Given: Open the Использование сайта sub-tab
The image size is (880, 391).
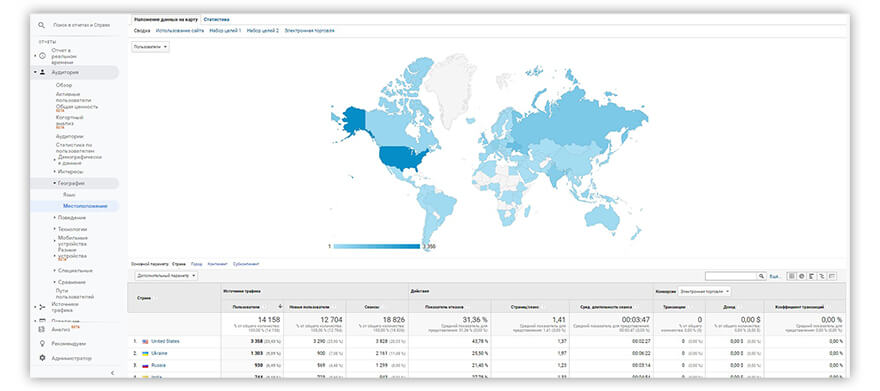Looking at the screenshot, I should pyautogui.click(x=180, y=31).
